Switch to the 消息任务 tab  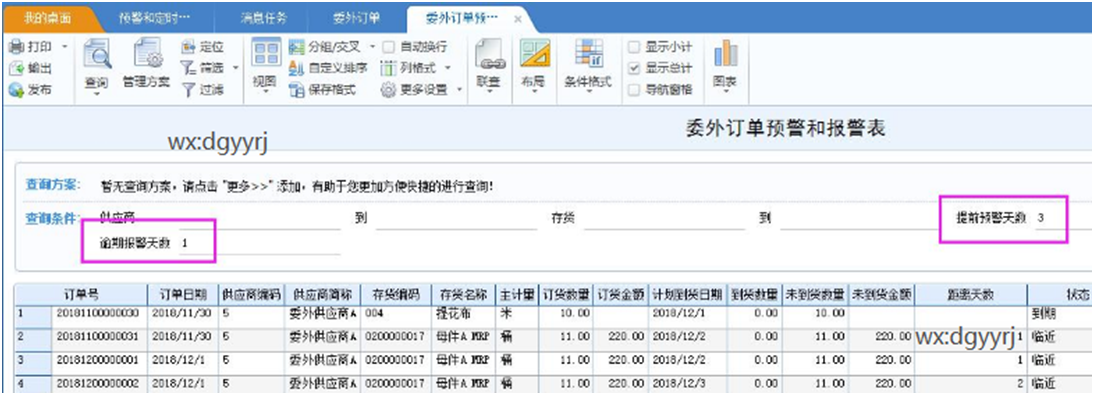[264, 19]
